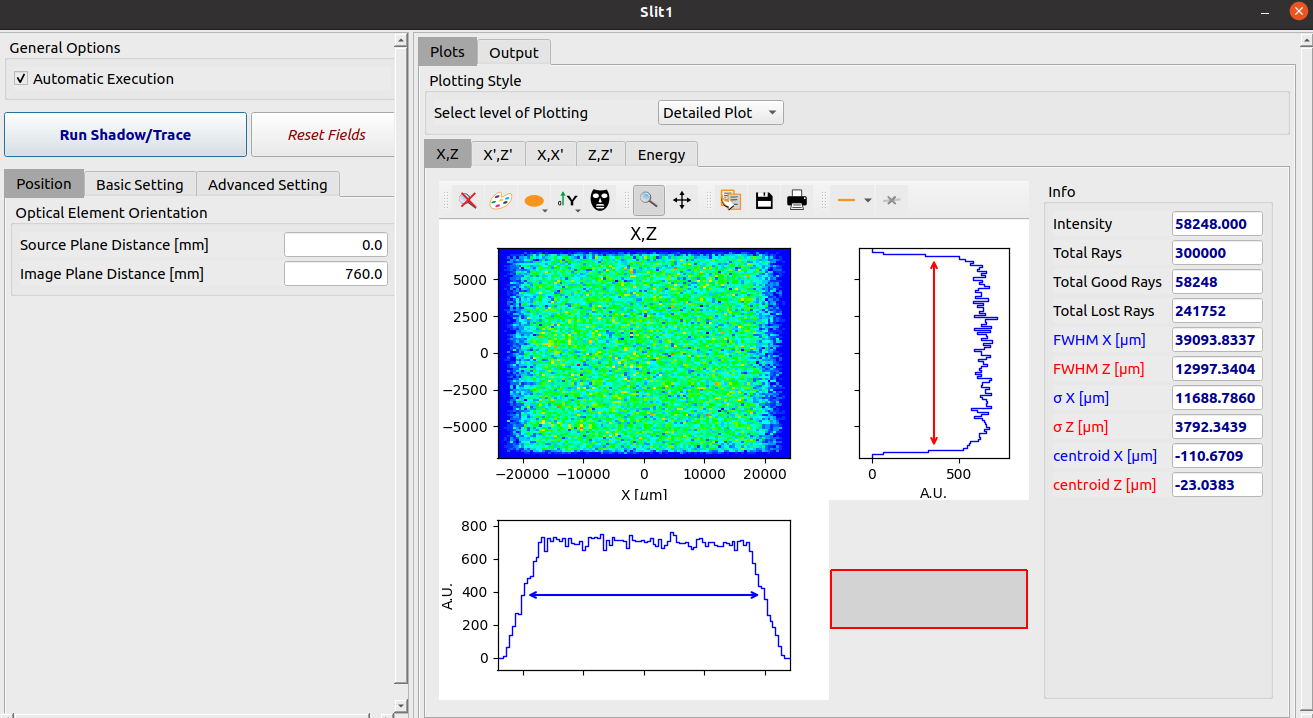Screen dimensions: 1313x718
Task: Open the Energy plot tab
Action: (661, 154)
